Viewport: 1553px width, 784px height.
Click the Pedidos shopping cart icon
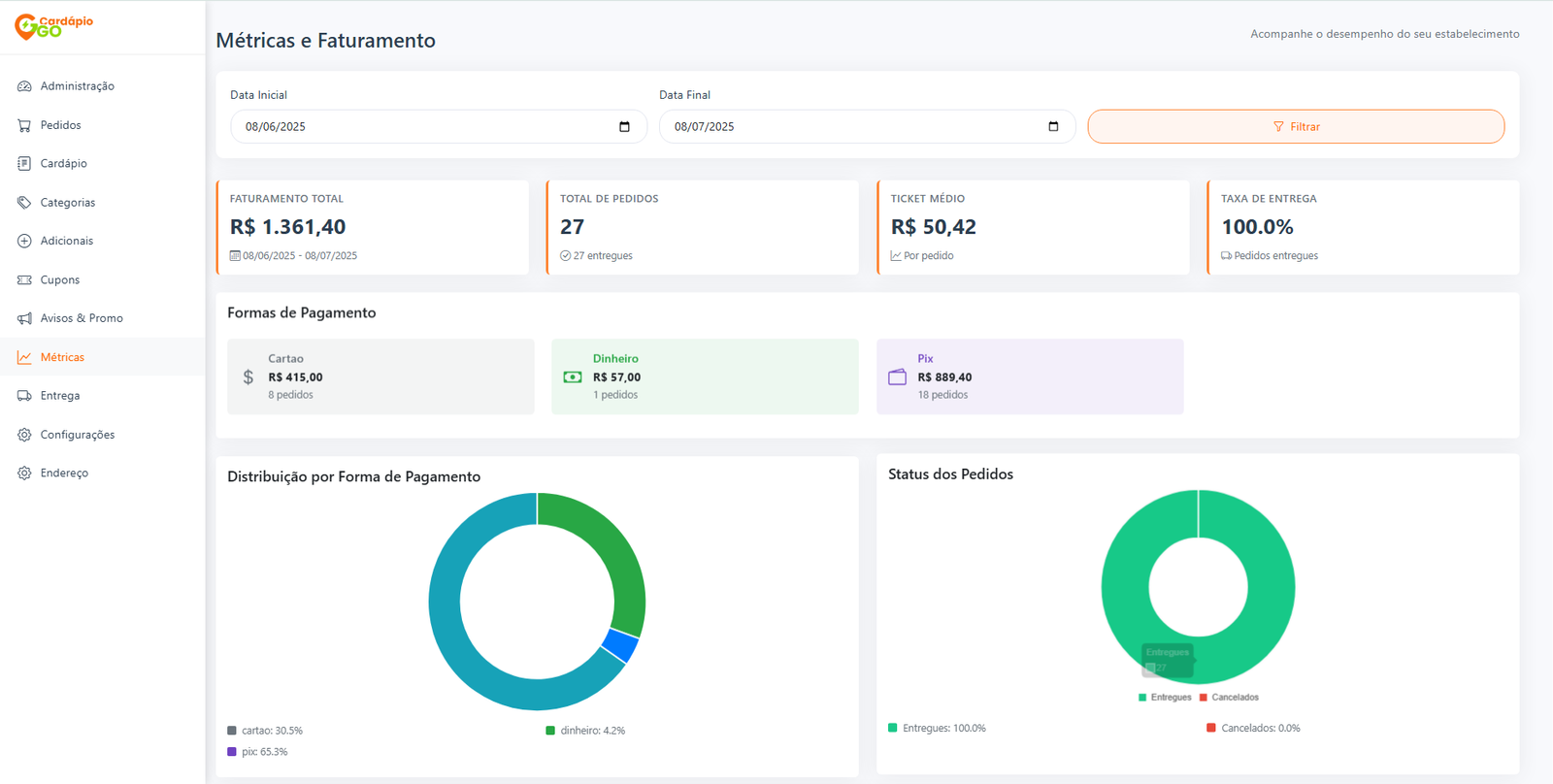tap(24, 125)
